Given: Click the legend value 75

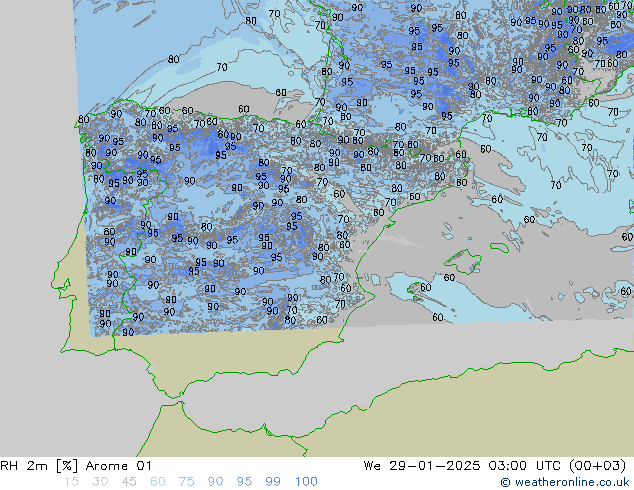Looking at the screenshot, I should (x=186, y=482).
